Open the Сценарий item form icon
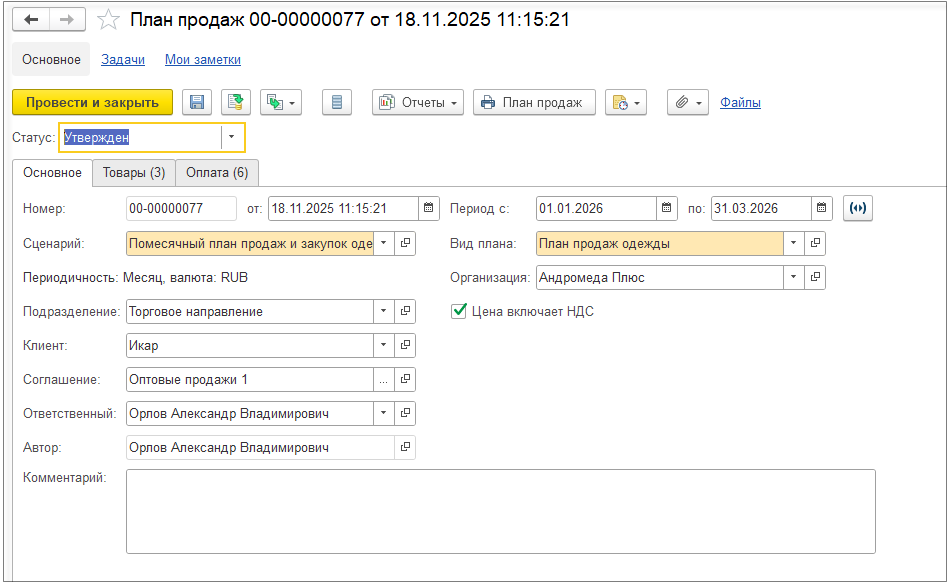The width and height of the screenshot is (947, 582). tap(405, 243)
